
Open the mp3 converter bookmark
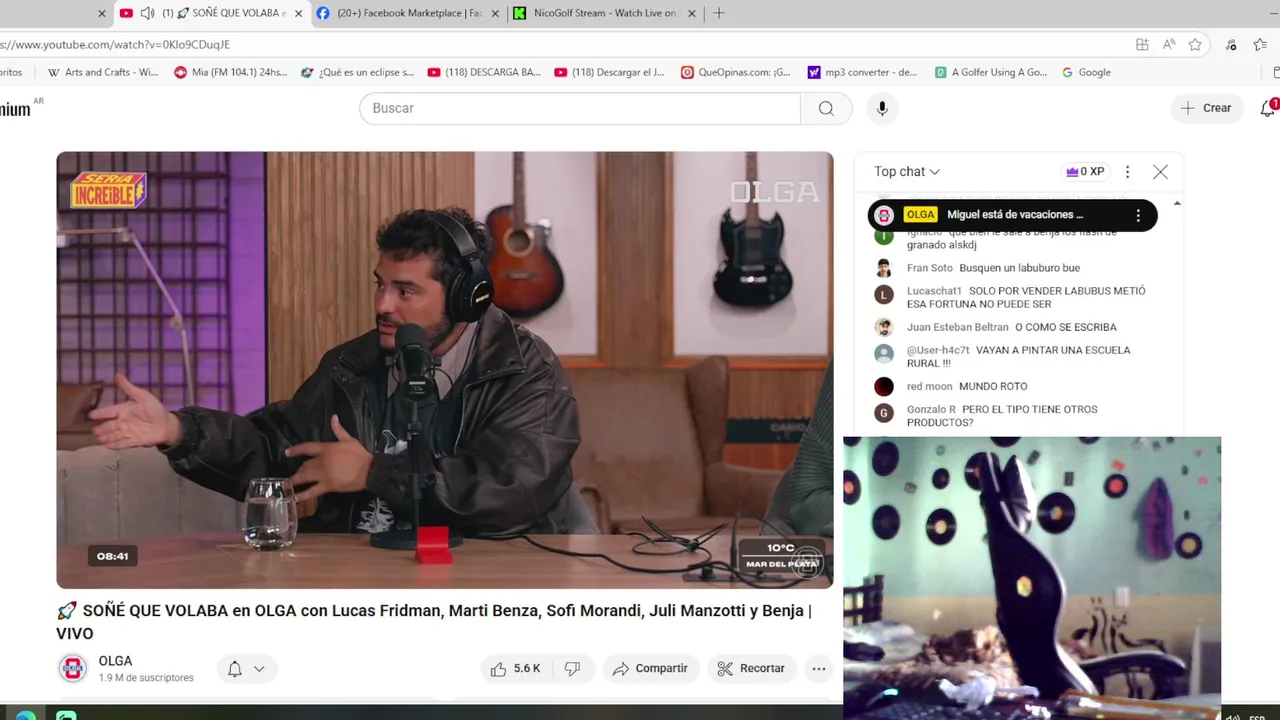(862, 72)
